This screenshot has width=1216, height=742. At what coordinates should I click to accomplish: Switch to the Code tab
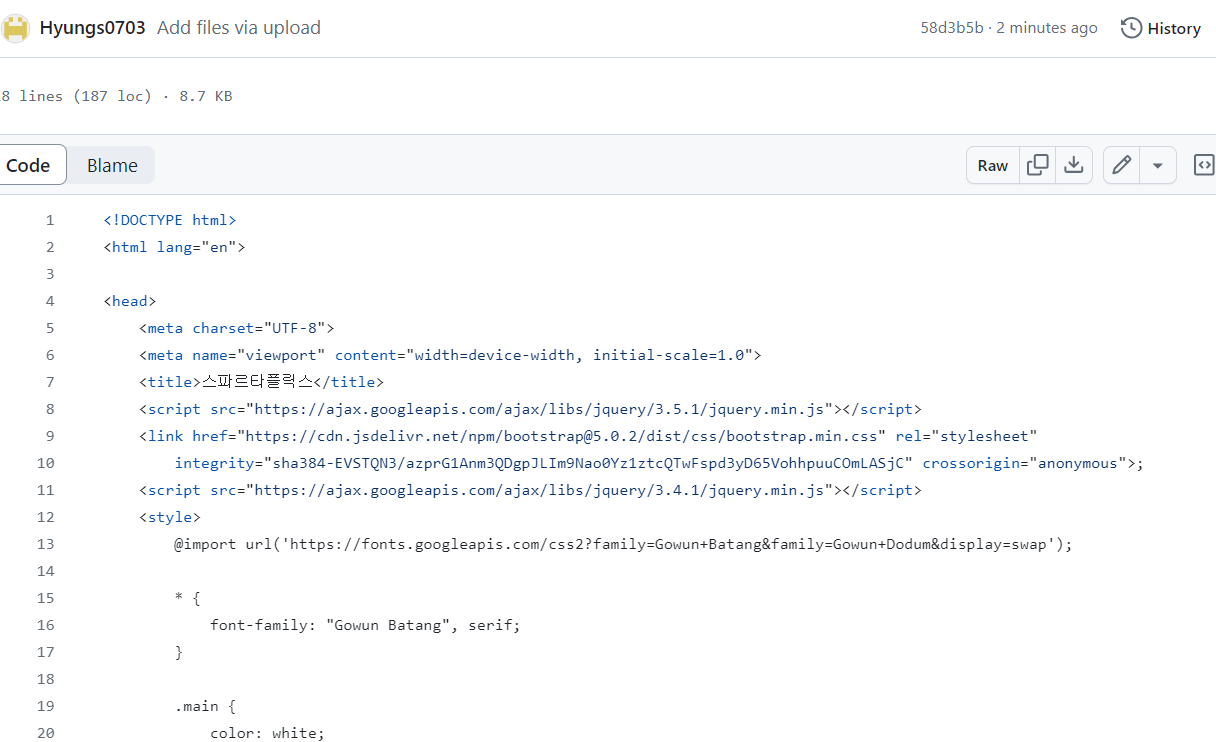(28, 165)
